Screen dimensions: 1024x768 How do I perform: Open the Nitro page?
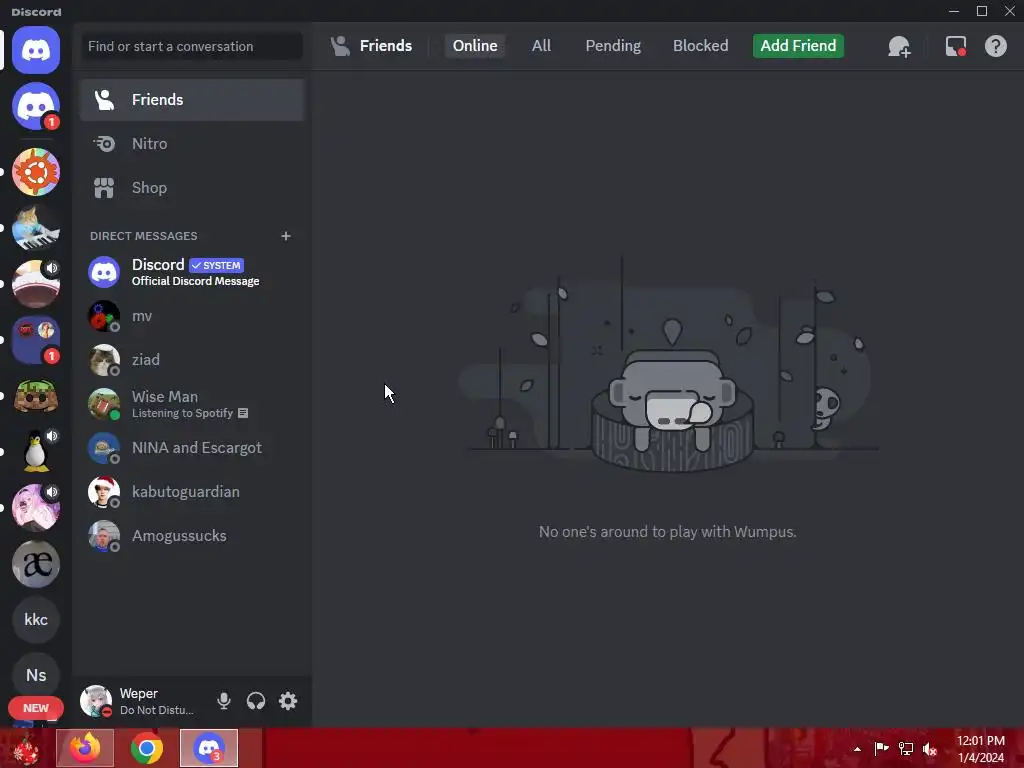(192, 144)
